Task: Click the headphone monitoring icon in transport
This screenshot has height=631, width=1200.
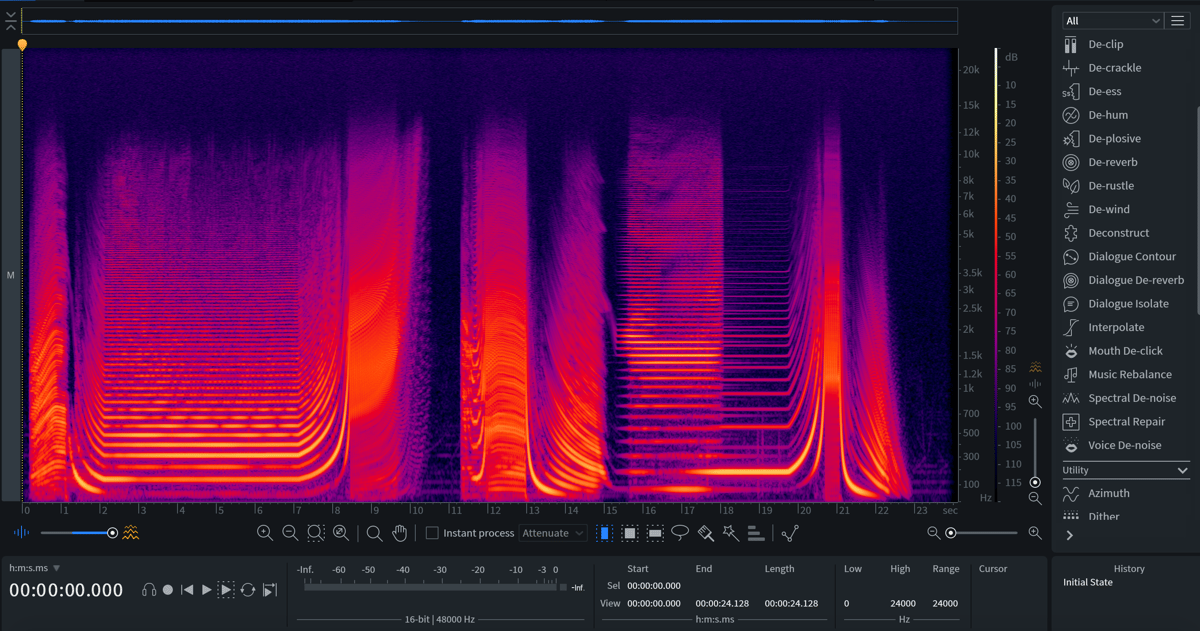Action: coord(149,590)
